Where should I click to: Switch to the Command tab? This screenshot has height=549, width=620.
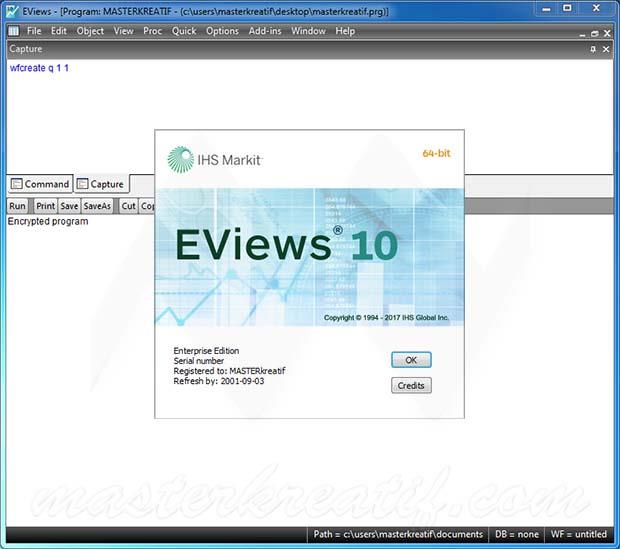coord(40,184)
